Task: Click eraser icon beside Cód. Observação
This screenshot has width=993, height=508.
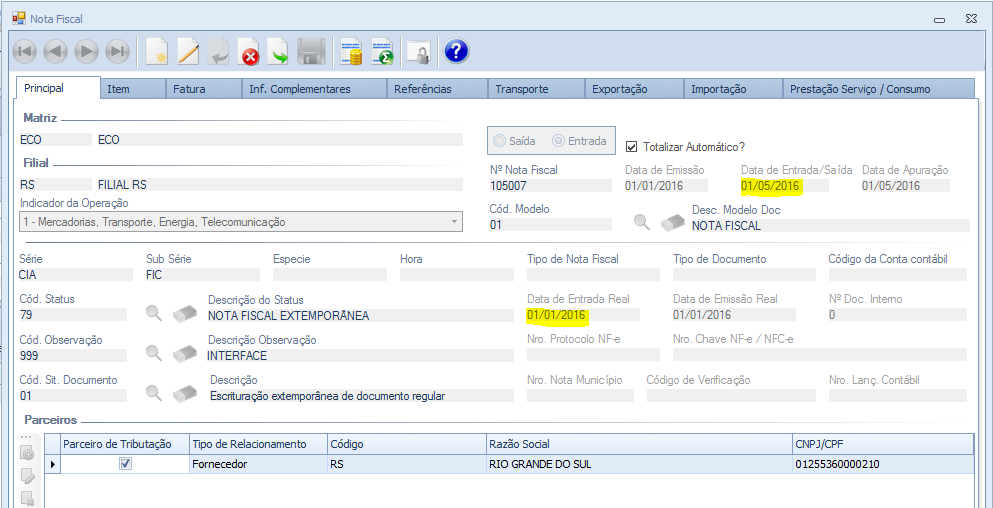Action: coord(185,353)
